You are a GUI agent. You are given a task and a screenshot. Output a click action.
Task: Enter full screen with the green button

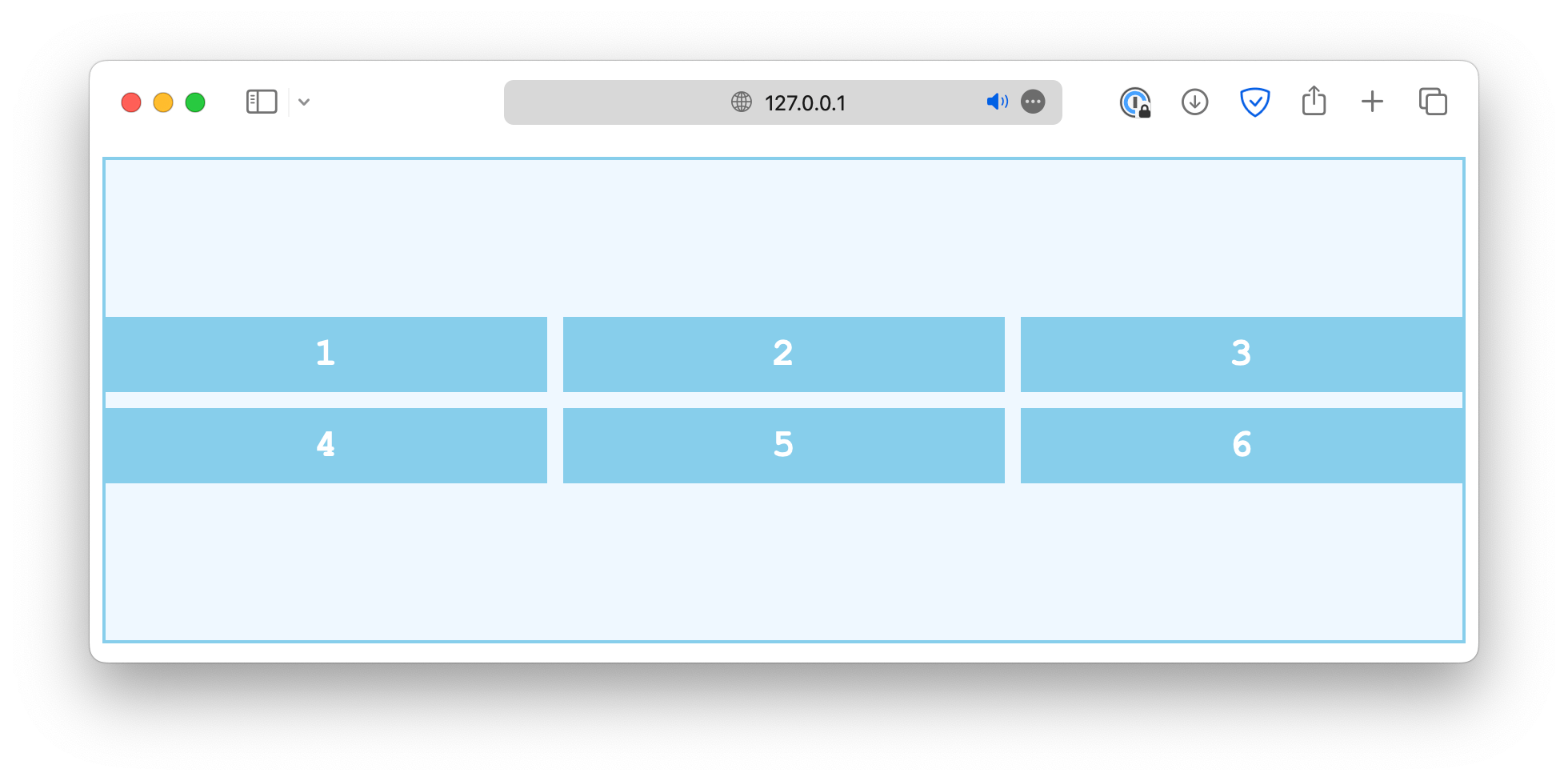coord(194,102)
